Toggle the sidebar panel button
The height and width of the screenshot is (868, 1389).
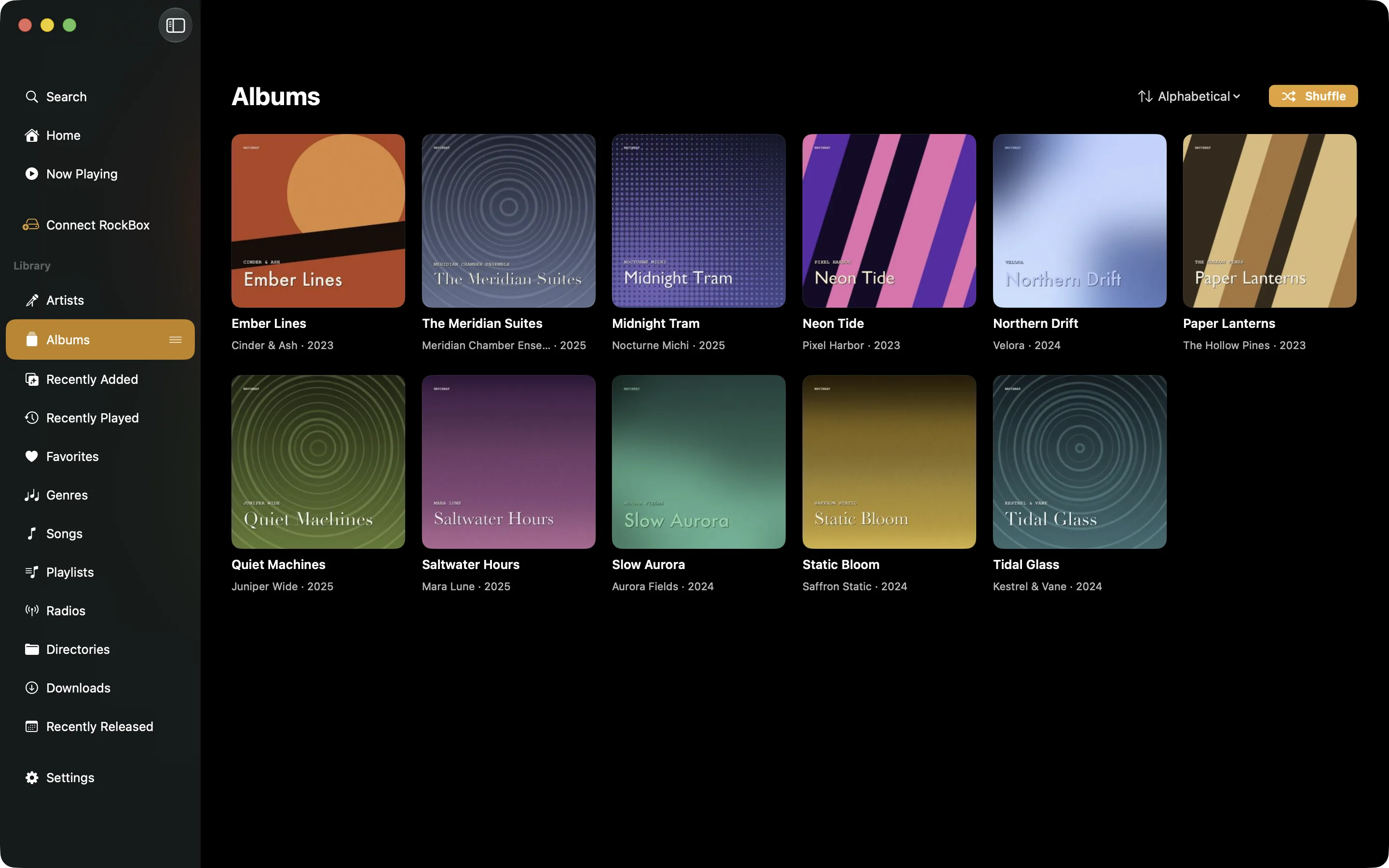pos(175,25)
